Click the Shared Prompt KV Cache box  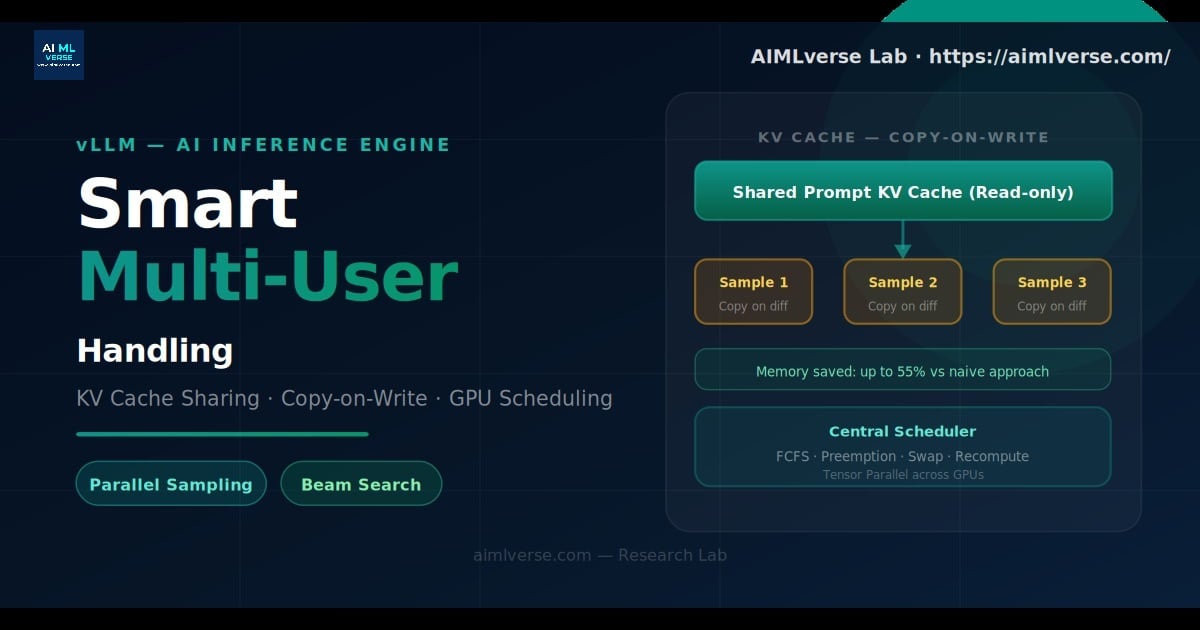tap(903, 191)
